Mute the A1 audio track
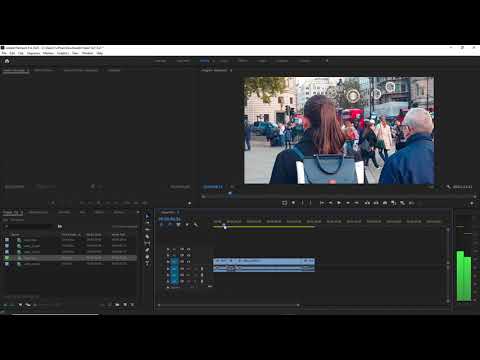The image size is (480, 360). 188,269
